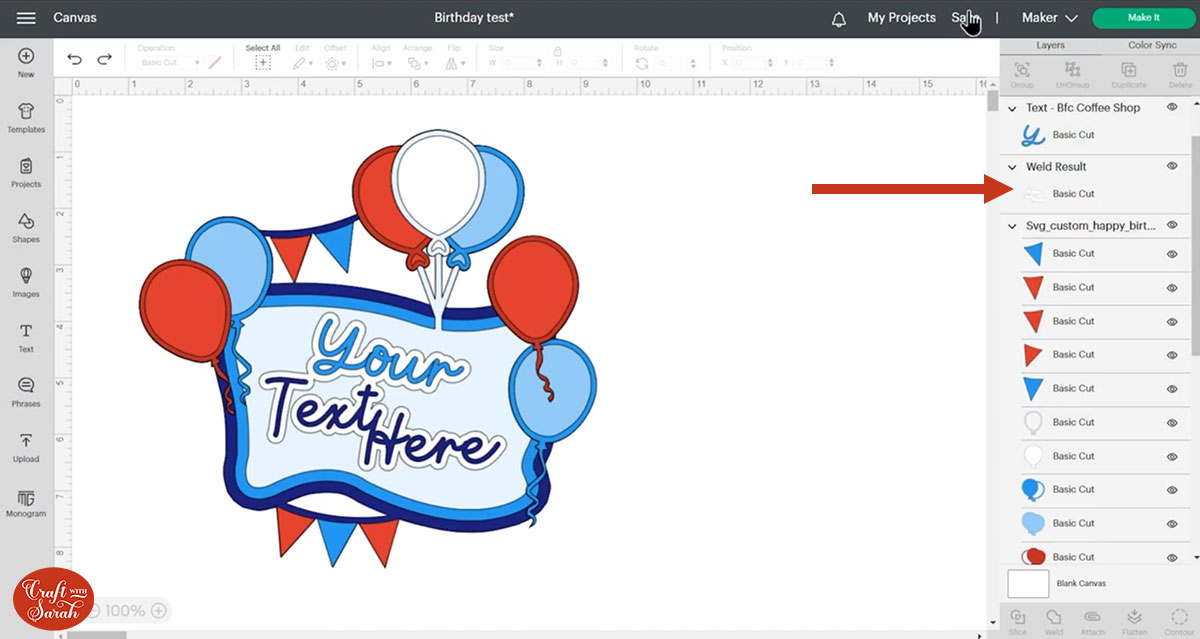This screenshot has width=1200, height=639.
Task: Open the Upload panel
Action: tap(26, 446)
